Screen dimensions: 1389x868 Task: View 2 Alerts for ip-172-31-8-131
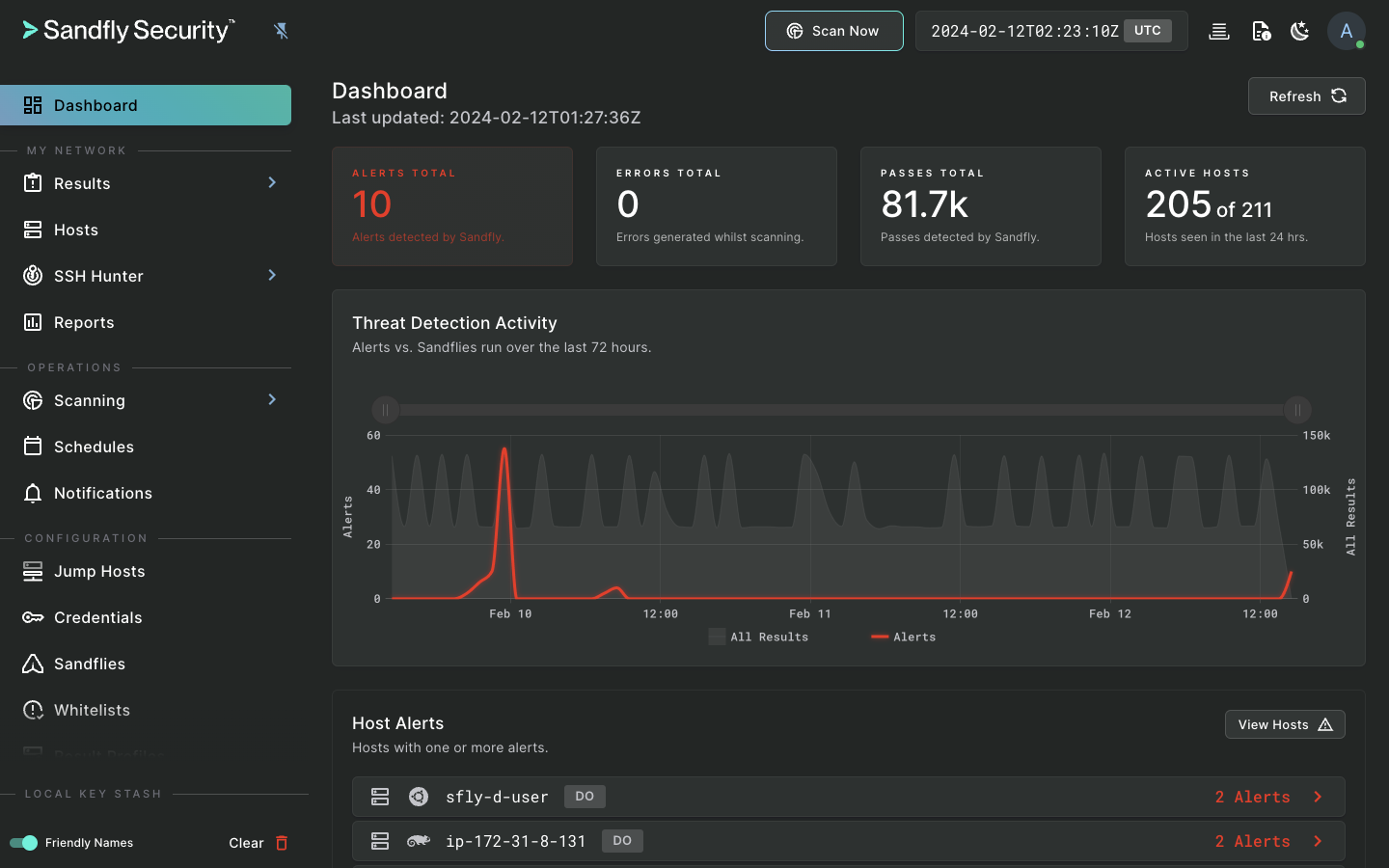click(1252, 841)
